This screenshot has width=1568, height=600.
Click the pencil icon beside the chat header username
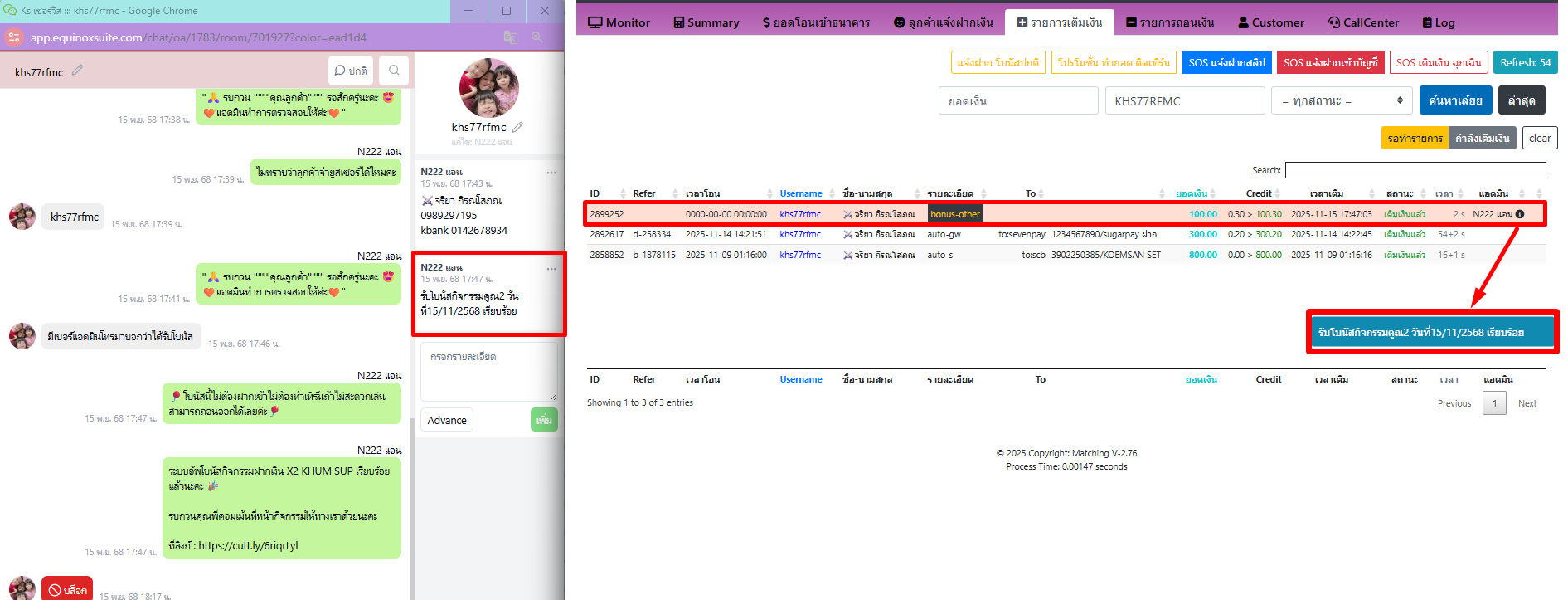tap(77, 71)
